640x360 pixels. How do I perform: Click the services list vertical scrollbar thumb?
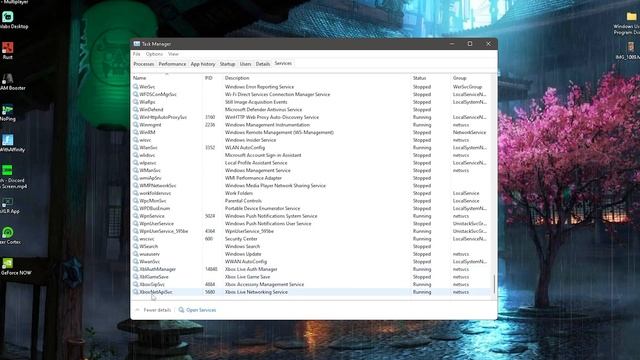[x=494, y=284]
